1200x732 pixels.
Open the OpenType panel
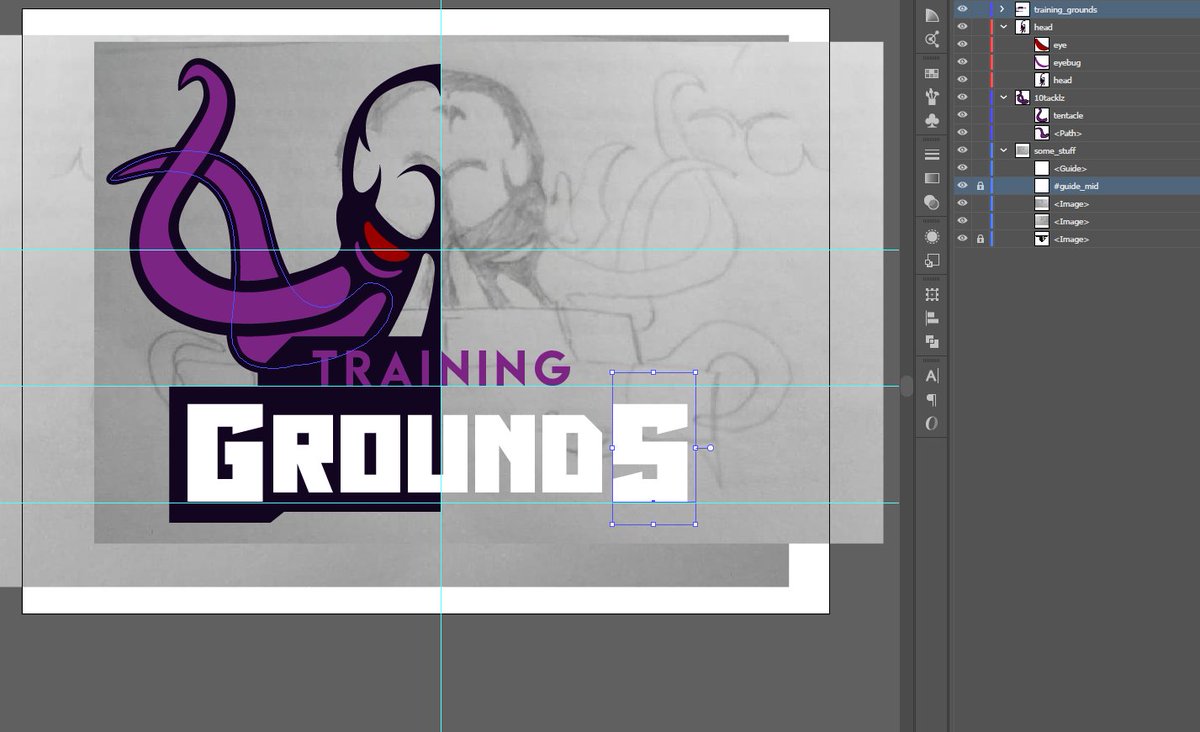click(x=932, y=424)
